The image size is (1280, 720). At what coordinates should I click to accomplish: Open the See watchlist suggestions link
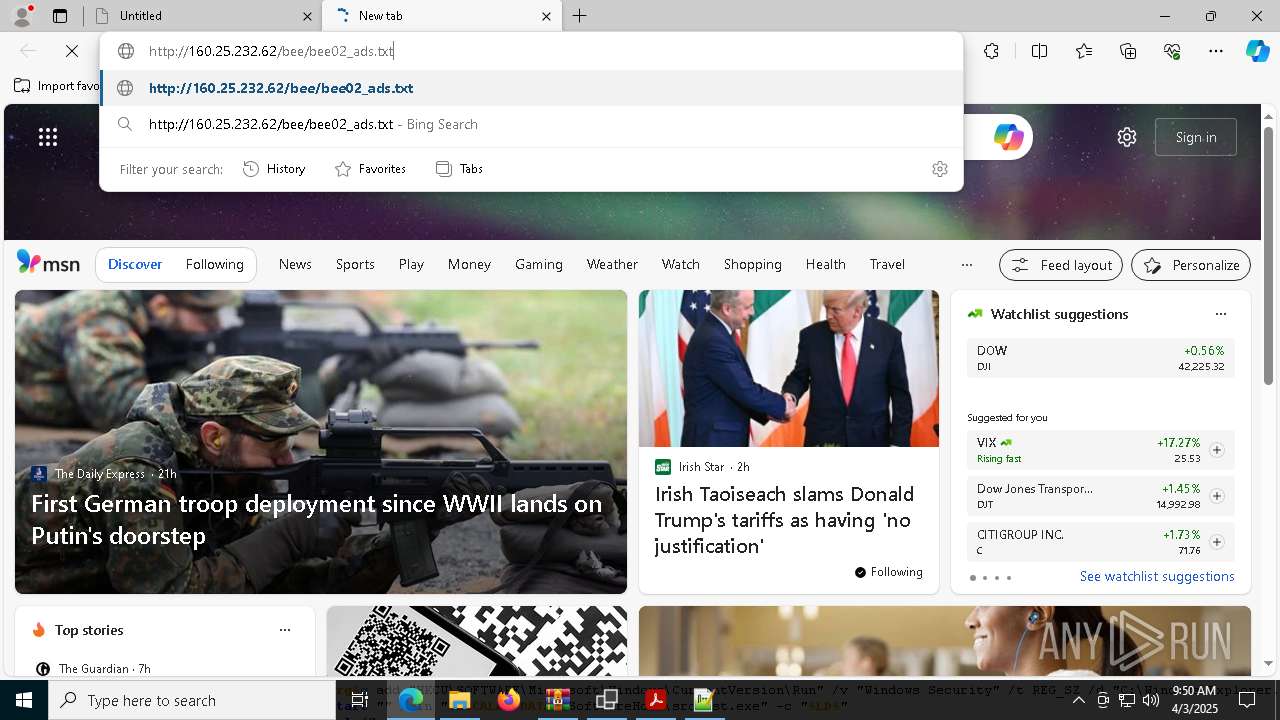pyautogui.click(x=1157, y=576)
